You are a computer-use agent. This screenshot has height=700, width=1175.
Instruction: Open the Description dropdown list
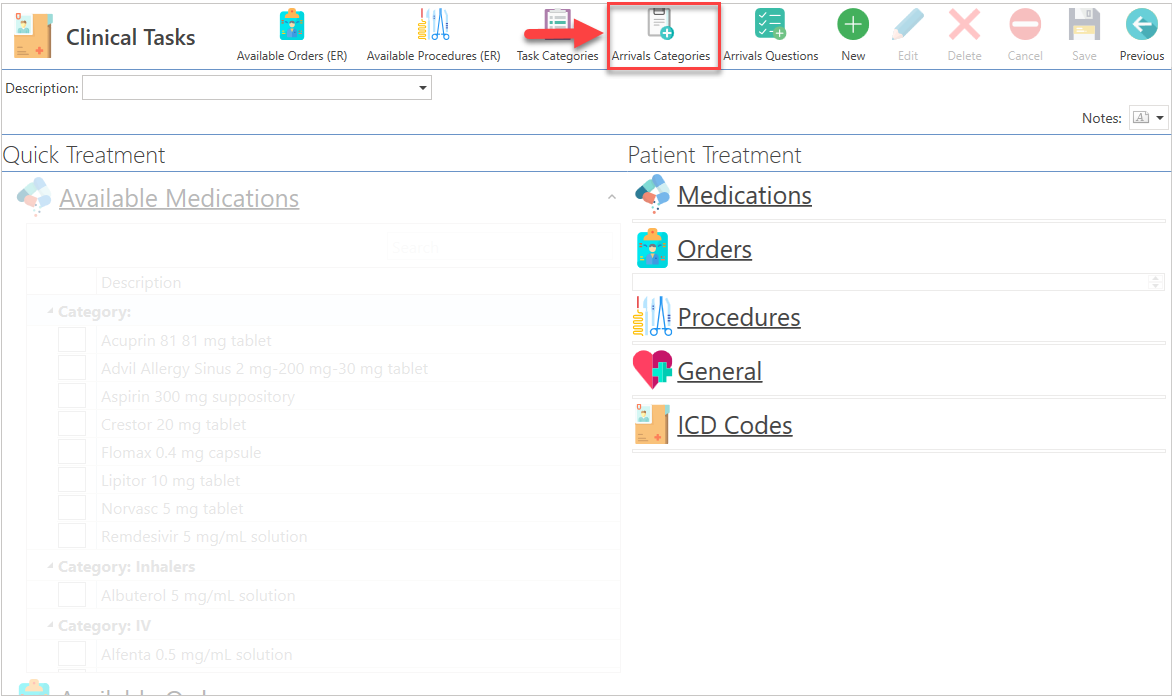423,88
